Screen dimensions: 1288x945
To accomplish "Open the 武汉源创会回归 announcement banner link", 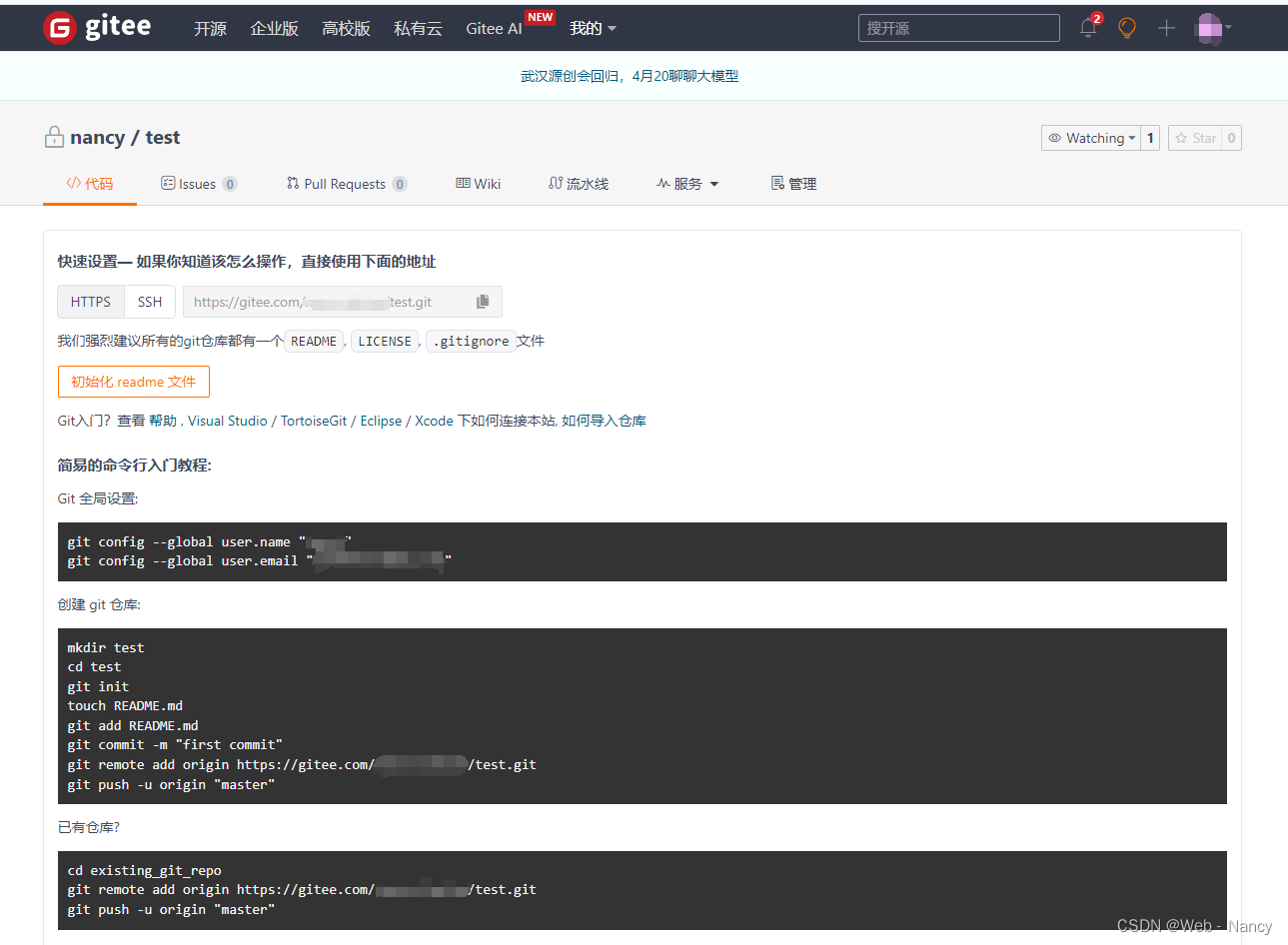I will pos(630,76).
